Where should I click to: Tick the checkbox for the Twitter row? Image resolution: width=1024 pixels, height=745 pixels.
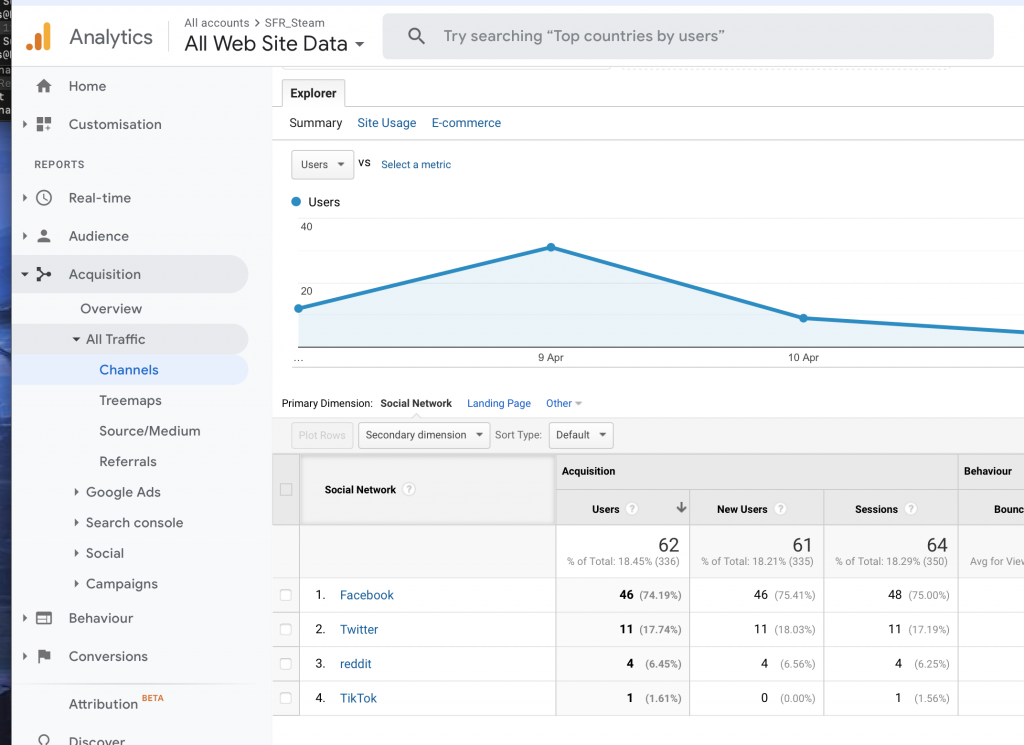coord(286,629)
